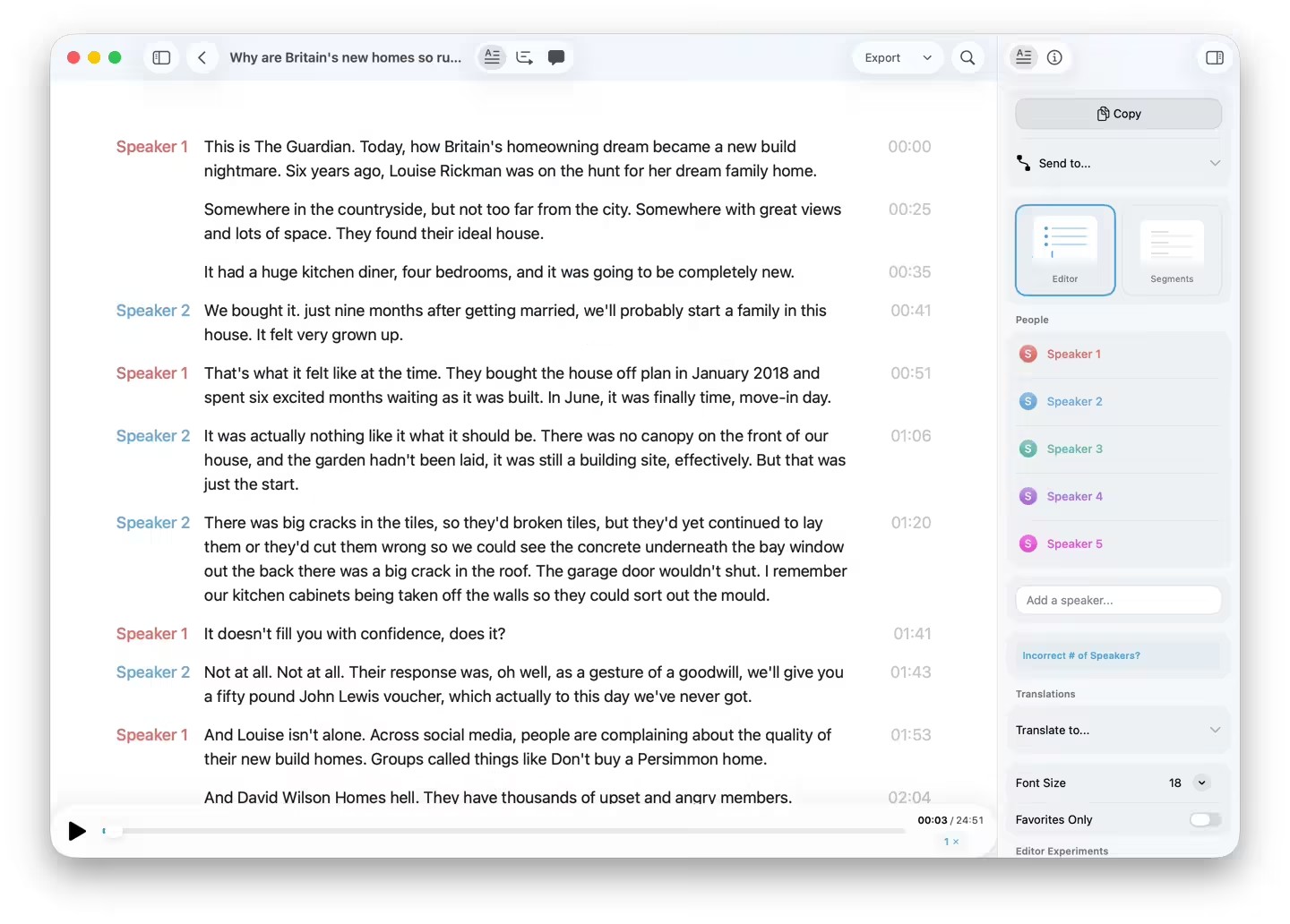Click the Speaker 1 avatar in People
This screenshot has height=924, width=1290.
pyautogui.click(x=1028, y=354)
